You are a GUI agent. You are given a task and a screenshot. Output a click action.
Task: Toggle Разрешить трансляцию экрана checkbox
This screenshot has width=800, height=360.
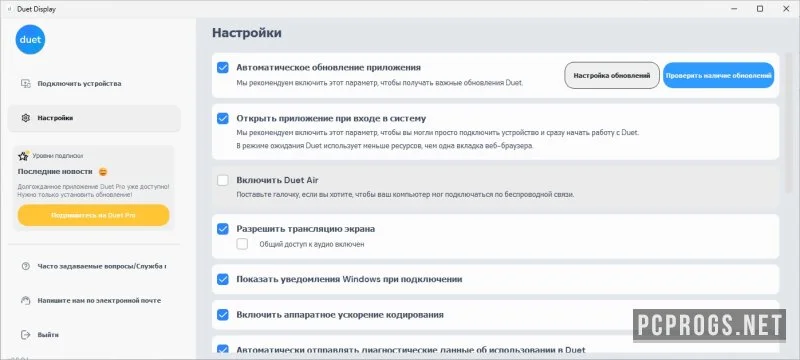pyautogui.click(x=222, y=229)
